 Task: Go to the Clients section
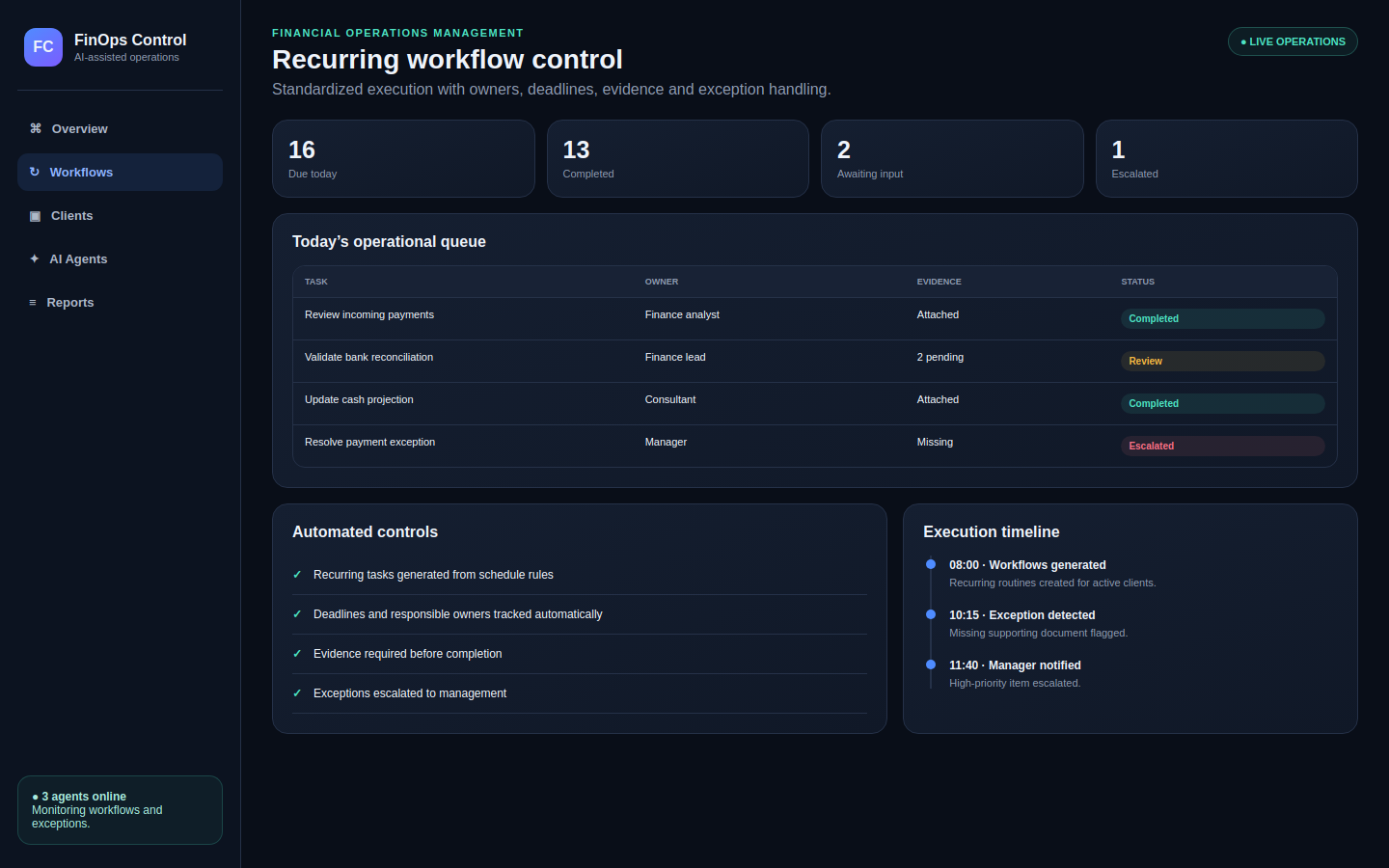pos(120,215)
